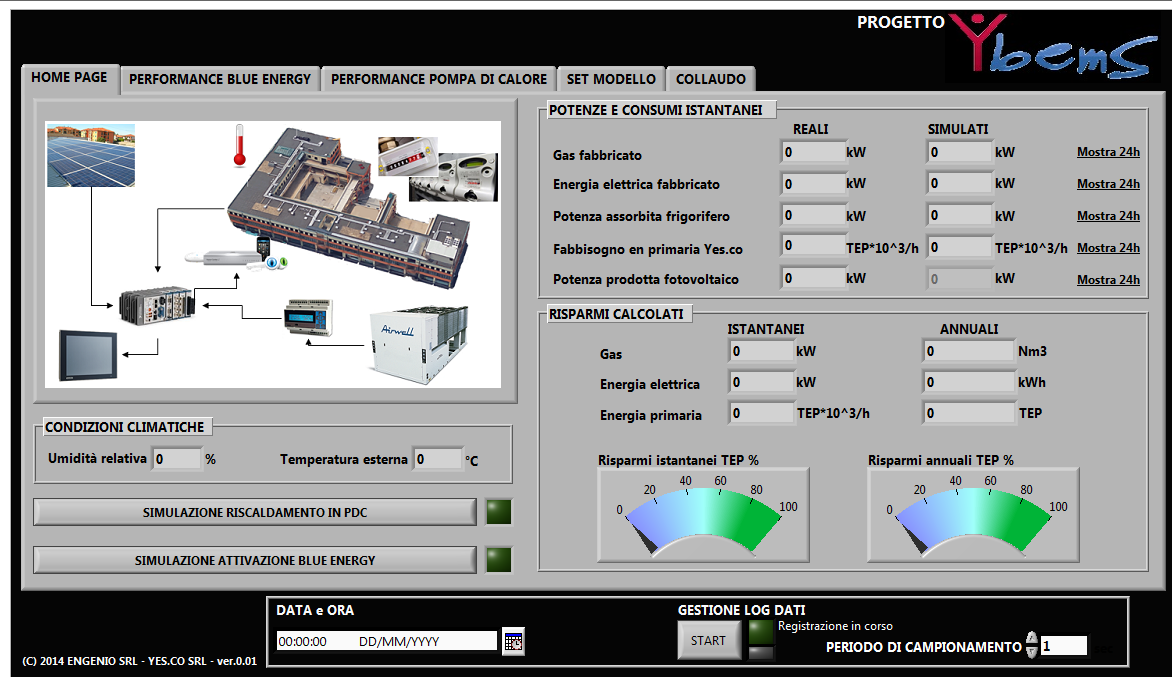Screen dimensions: 1172x677
Task: Click REALI field for Potenza assorbita frigorifero
Action: [x=813, y=216]
